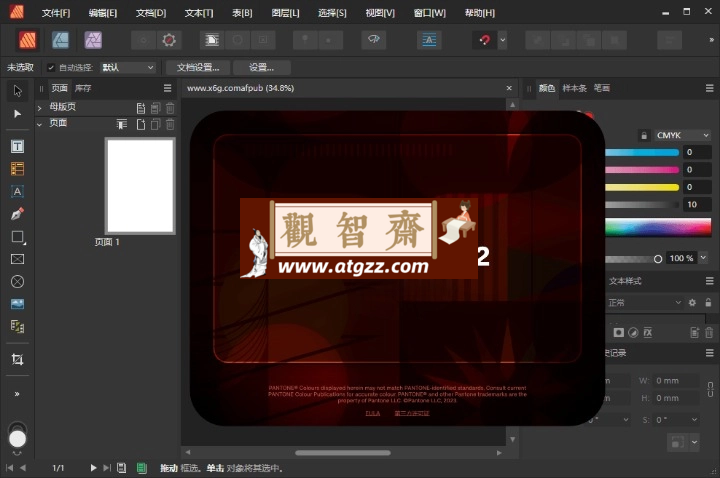The height and width of the screenshot is (478, 720).
Task: Open the colour panel hamburger menu
Action: [x=709, y=88]
